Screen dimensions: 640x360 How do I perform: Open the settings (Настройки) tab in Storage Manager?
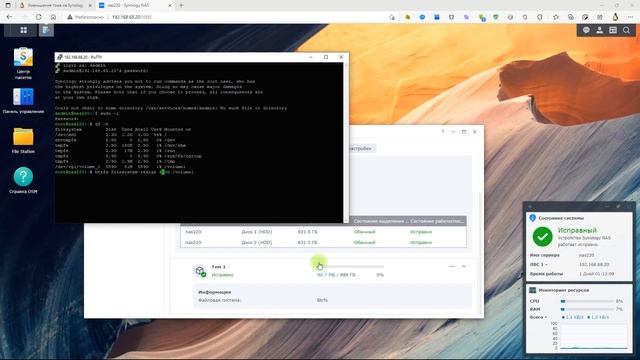[361, 149]
